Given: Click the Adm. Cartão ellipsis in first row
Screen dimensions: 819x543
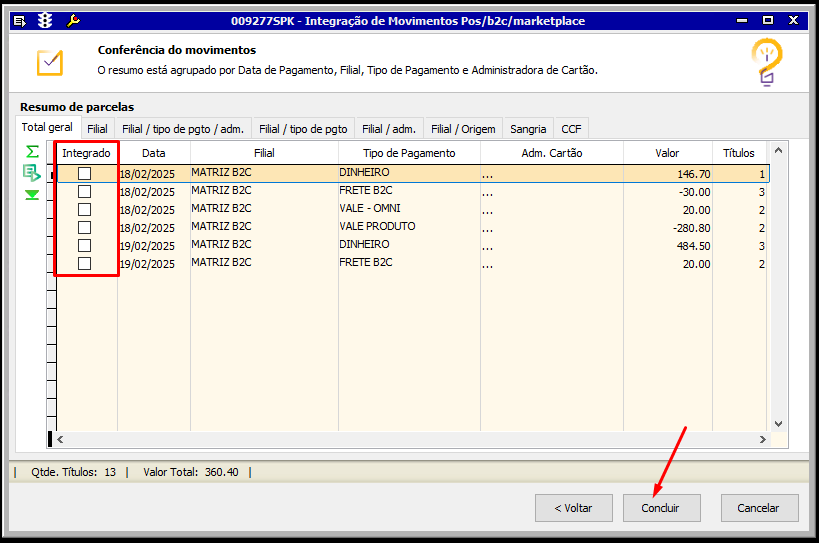Looking at the screenshot, I should click(x=487, y=175).
